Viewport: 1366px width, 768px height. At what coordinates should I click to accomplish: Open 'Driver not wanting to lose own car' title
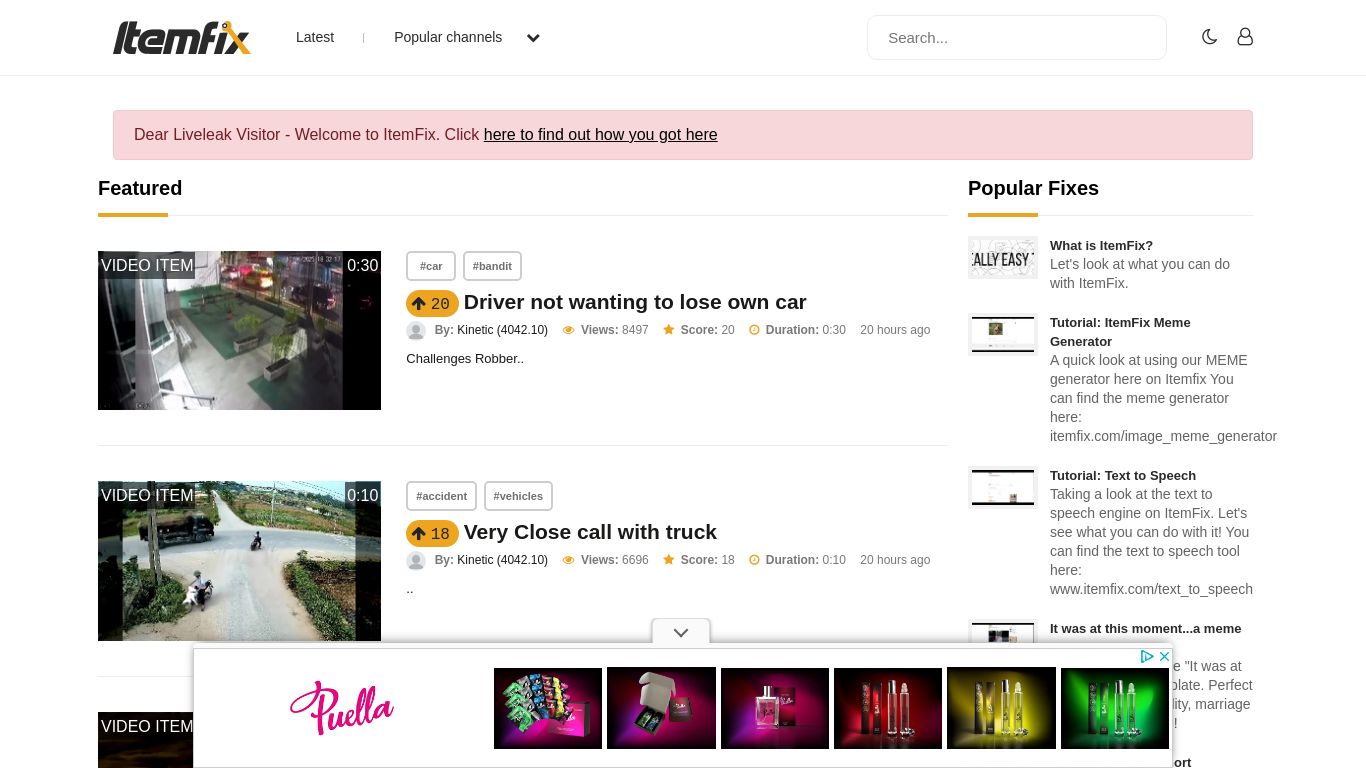coord(635,302)
